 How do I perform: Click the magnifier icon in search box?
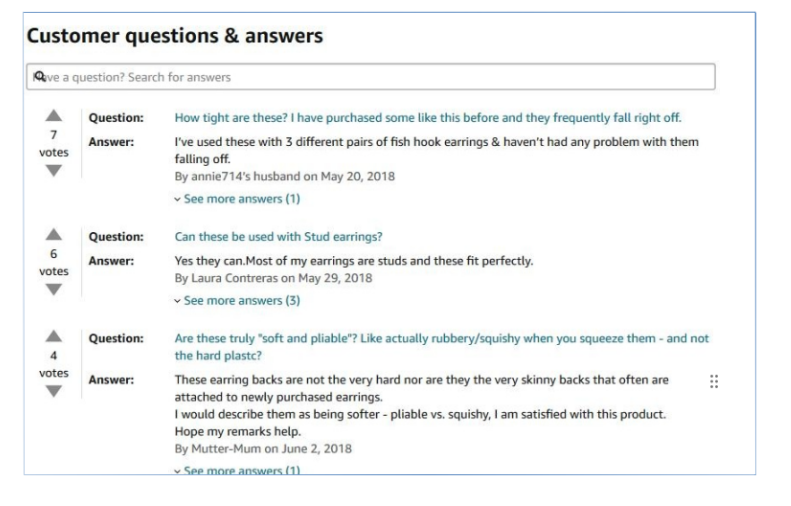tap(39, 76)
